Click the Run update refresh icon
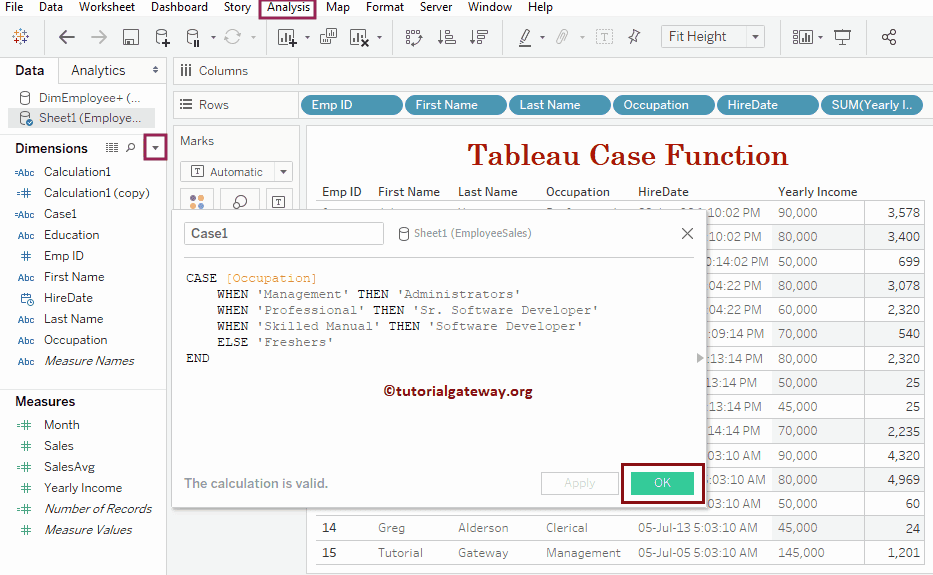 click(233, 38)
